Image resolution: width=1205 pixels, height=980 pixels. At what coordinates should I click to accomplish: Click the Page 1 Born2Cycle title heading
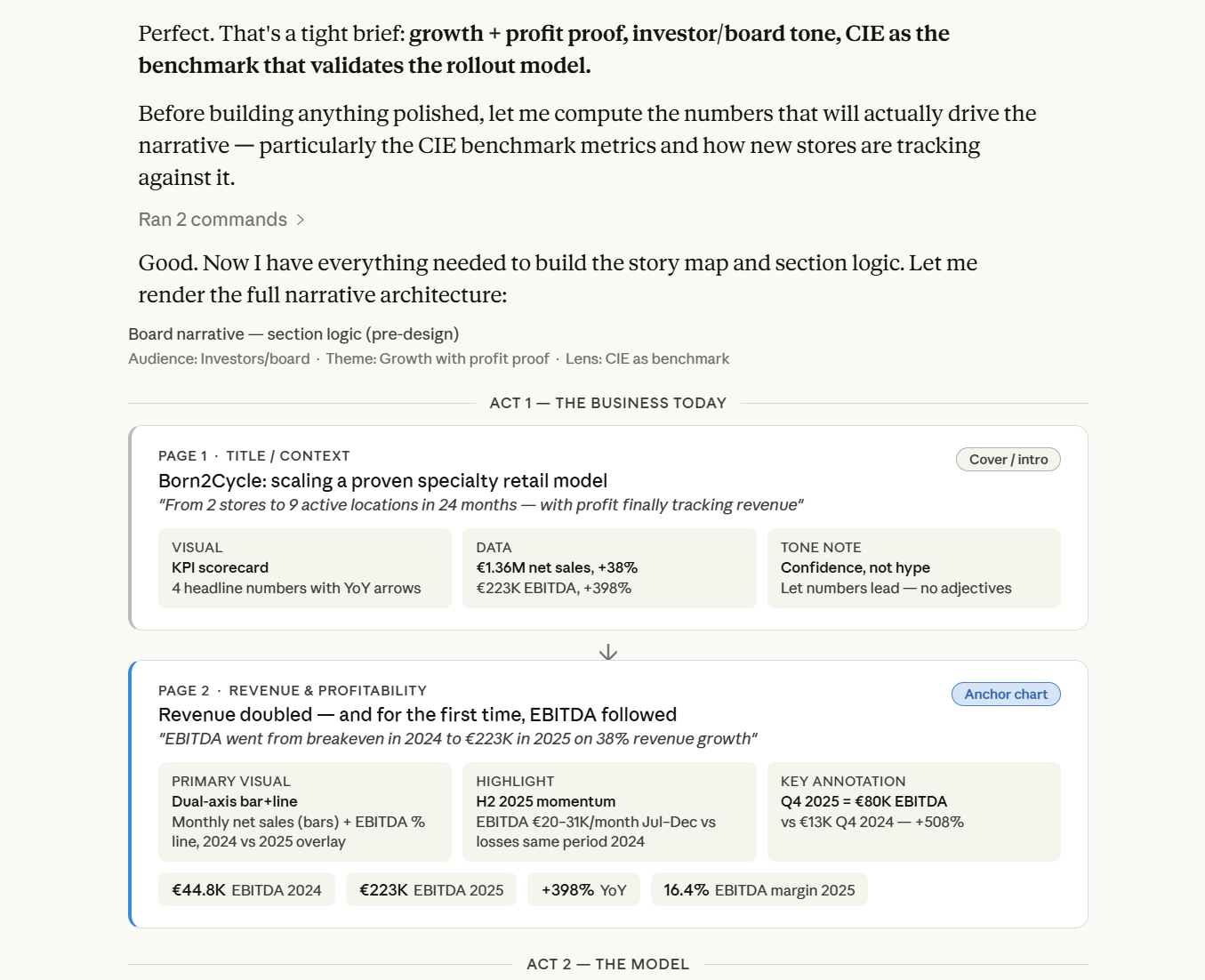[382, 481]
